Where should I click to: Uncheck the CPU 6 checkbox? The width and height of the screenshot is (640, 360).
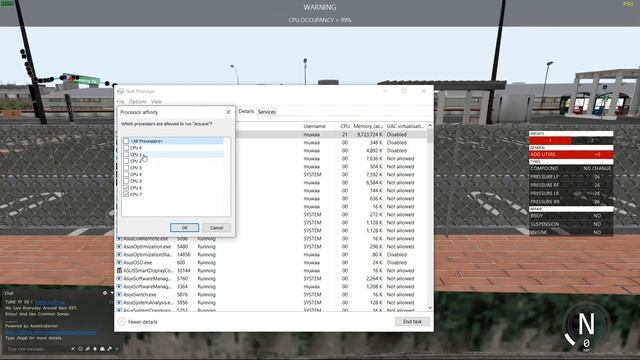coord(126,188)
